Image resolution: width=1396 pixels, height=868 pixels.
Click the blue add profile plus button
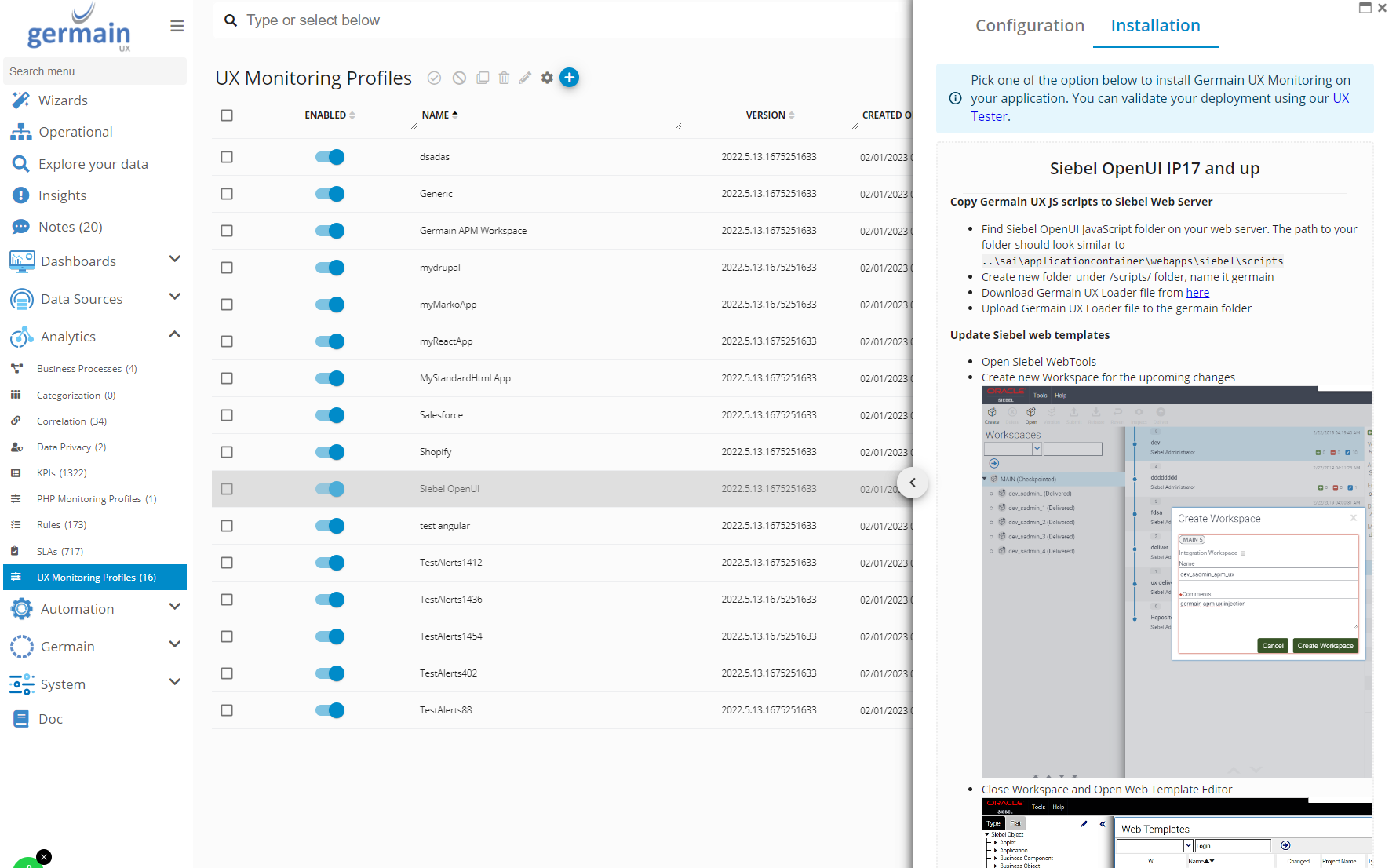[x=570, y=78]
